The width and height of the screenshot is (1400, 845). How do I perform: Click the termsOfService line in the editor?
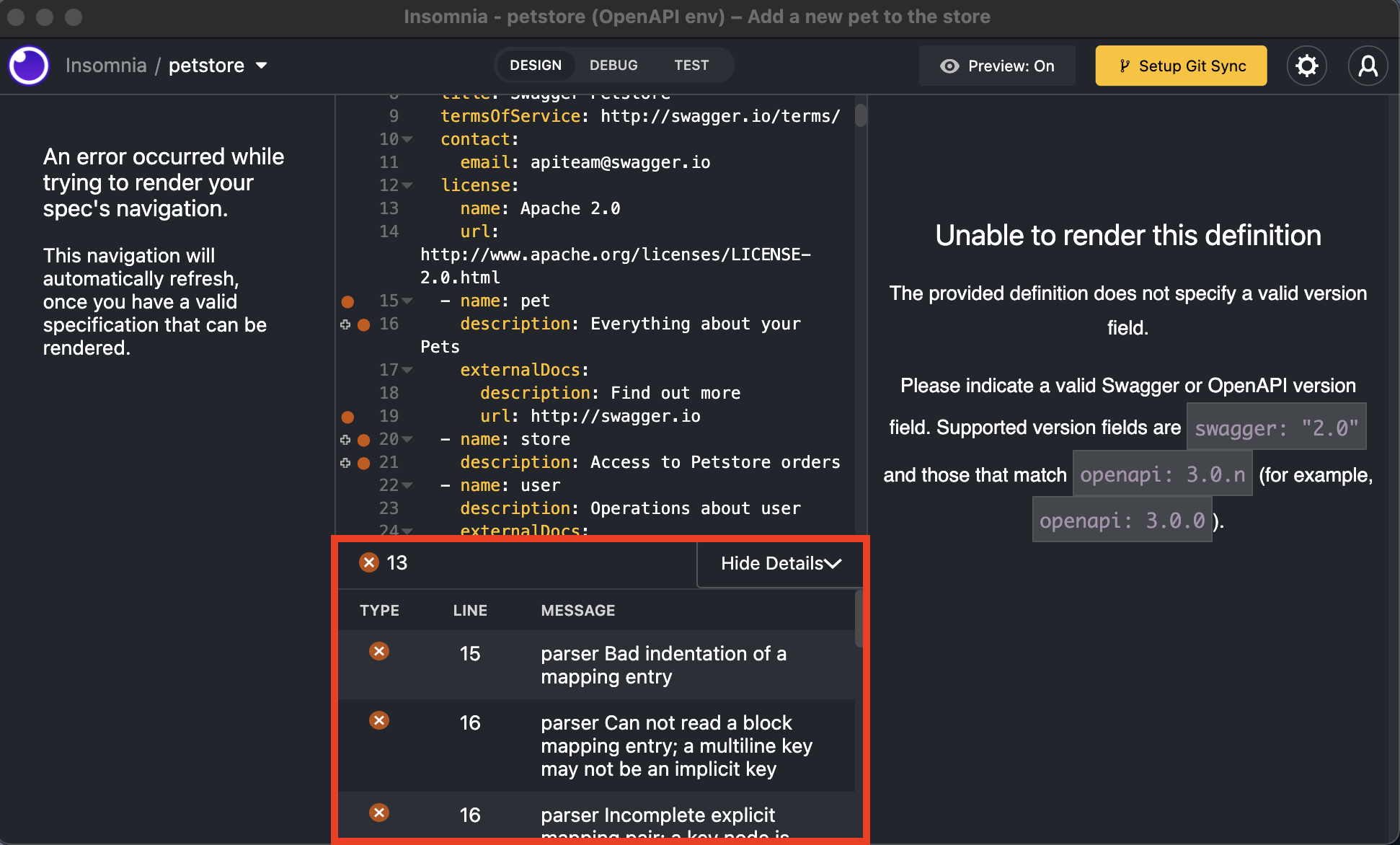(x=640, y=116)
